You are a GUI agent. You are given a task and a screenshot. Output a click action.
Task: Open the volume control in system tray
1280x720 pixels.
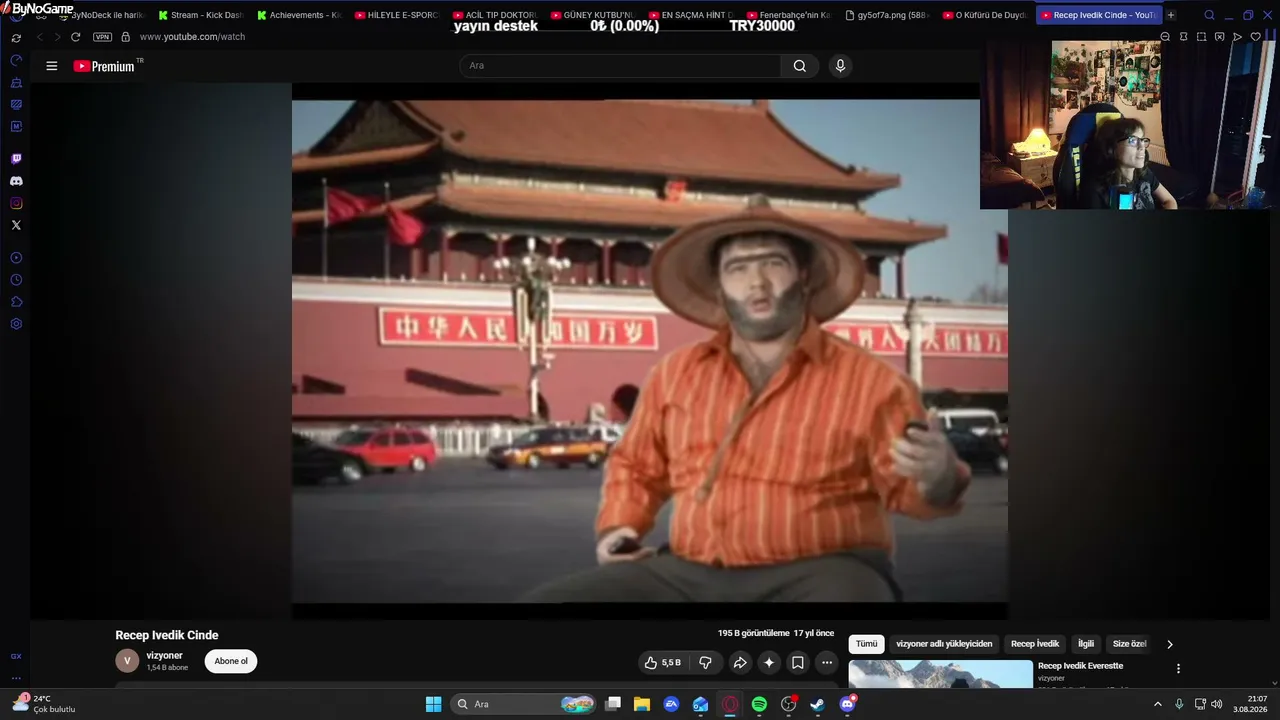click(x=1217, y=704)
